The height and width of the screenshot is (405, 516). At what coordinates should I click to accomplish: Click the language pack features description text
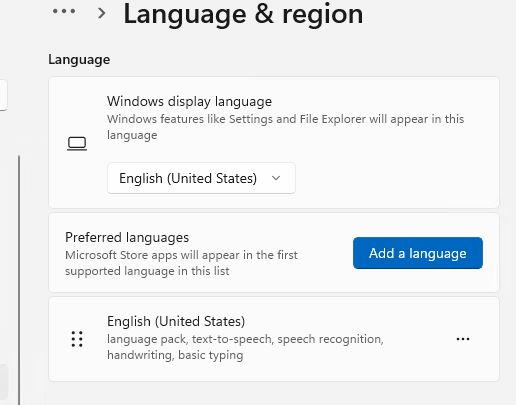[x=245, y=347]
